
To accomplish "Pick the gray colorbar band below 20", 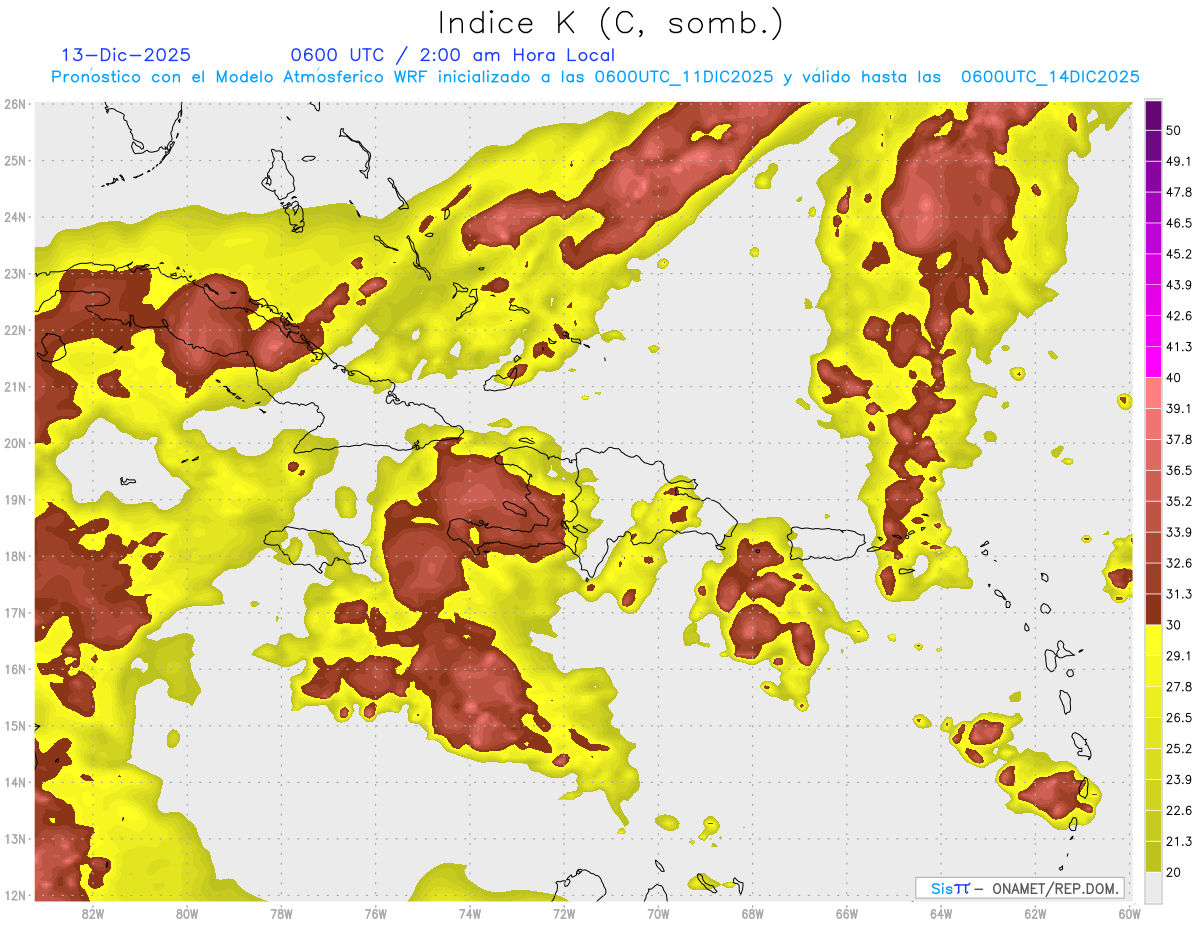I will point(1153,887).
